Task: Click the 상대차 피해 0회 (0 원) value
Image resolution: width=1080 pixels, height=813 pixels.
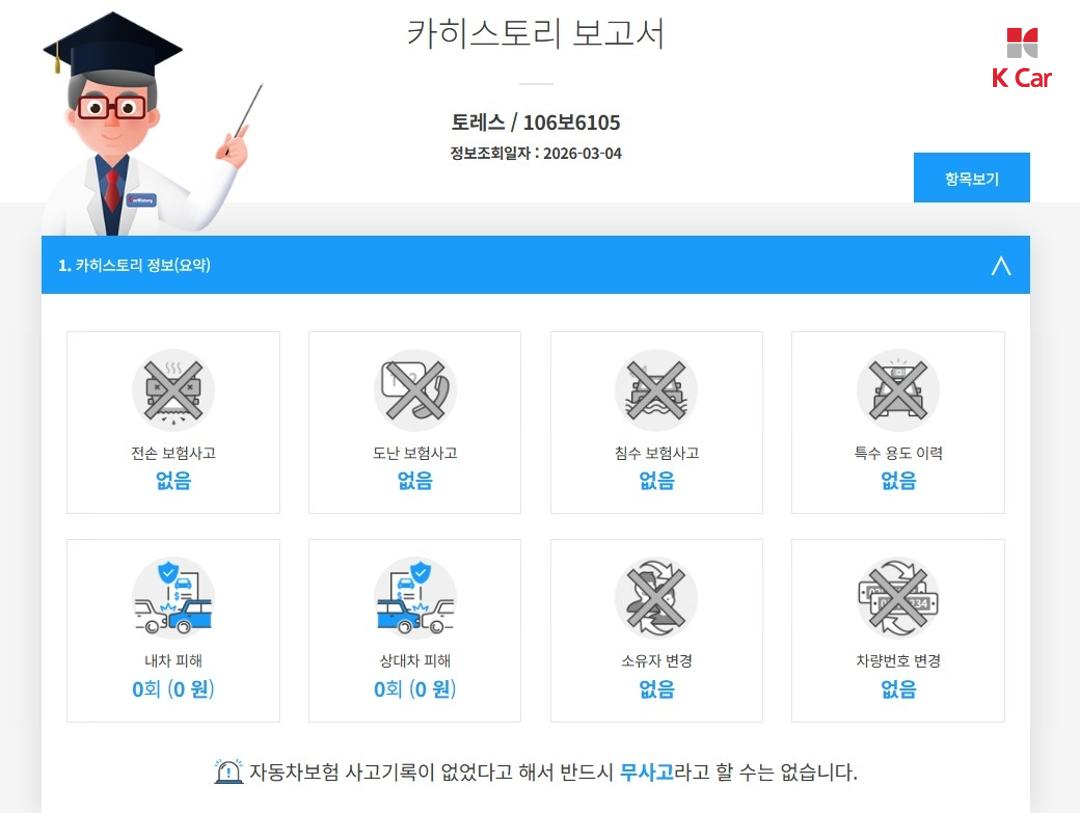Action: 415,689
